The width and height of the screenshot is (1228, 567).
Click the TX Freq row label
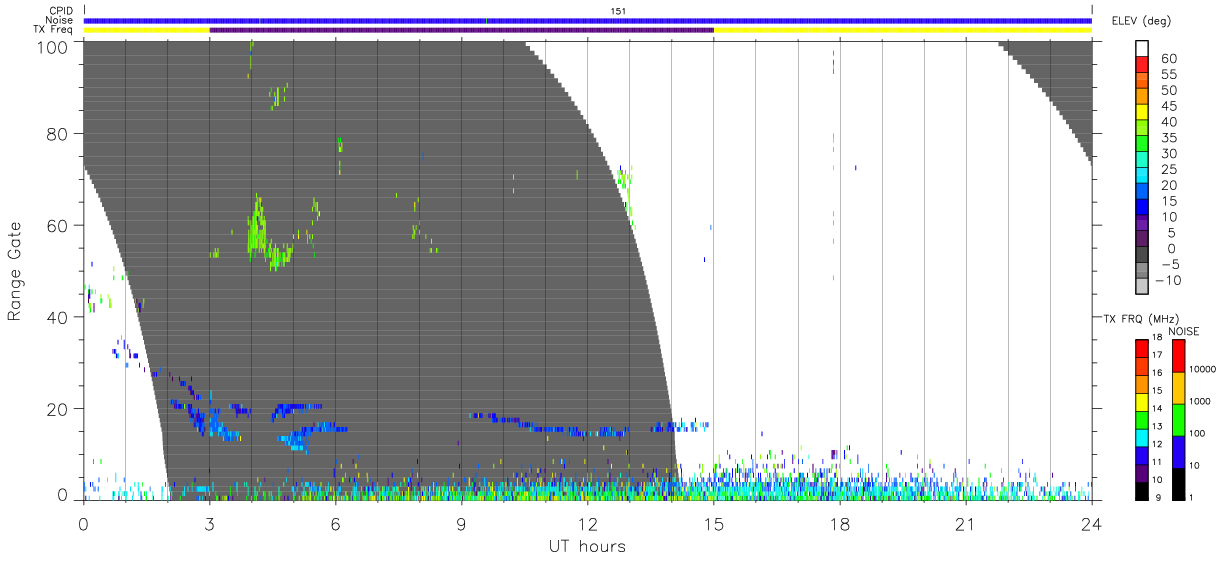click(x=55, y=30)
